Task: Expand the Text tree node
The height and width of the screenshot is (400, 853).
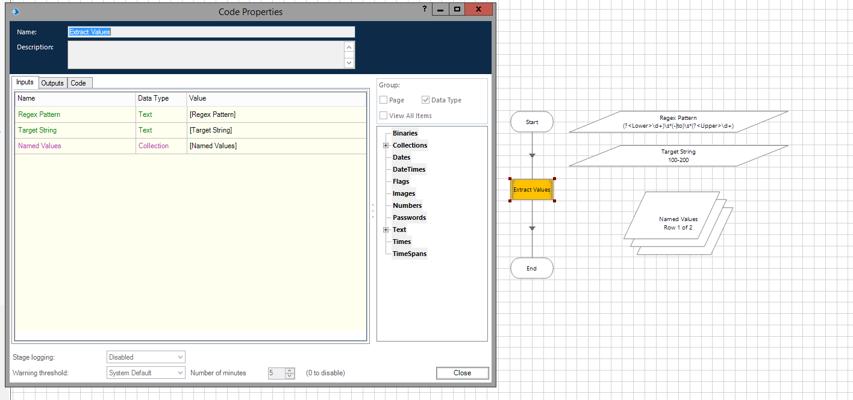Action: 386,230
